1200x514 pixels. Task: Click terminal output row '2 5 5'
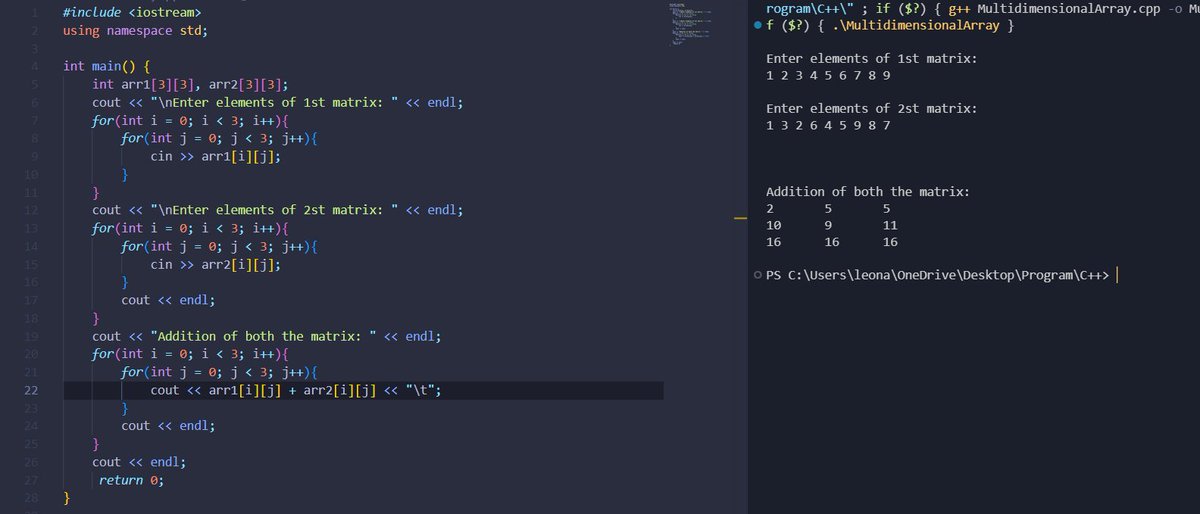[828, 208]
